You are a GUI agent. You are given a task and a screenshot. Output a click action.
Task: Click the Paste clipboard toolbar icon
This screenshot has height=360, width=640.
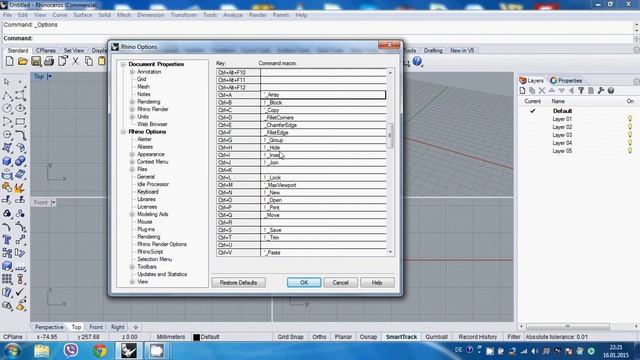(x=101, y=62)
